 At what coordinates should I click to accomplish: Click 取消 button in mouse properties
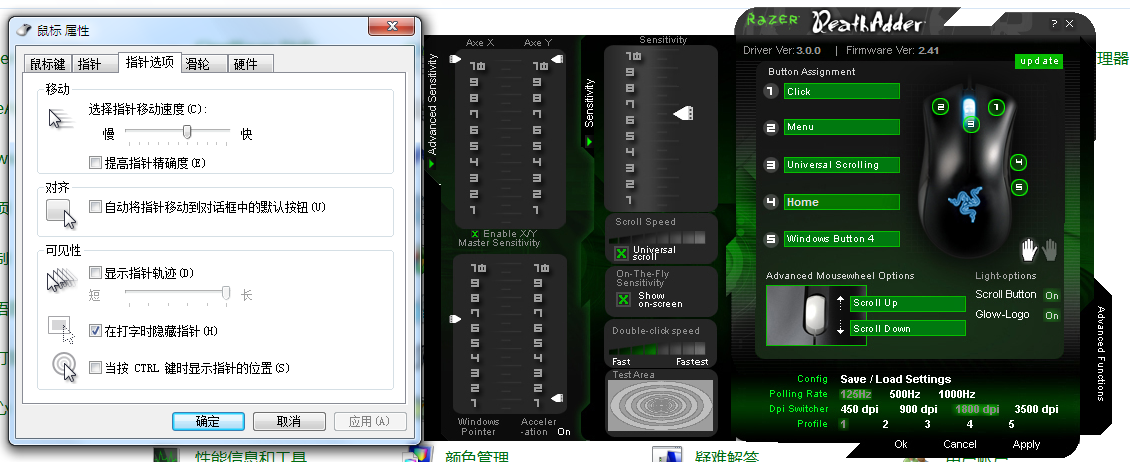point(290,422)
